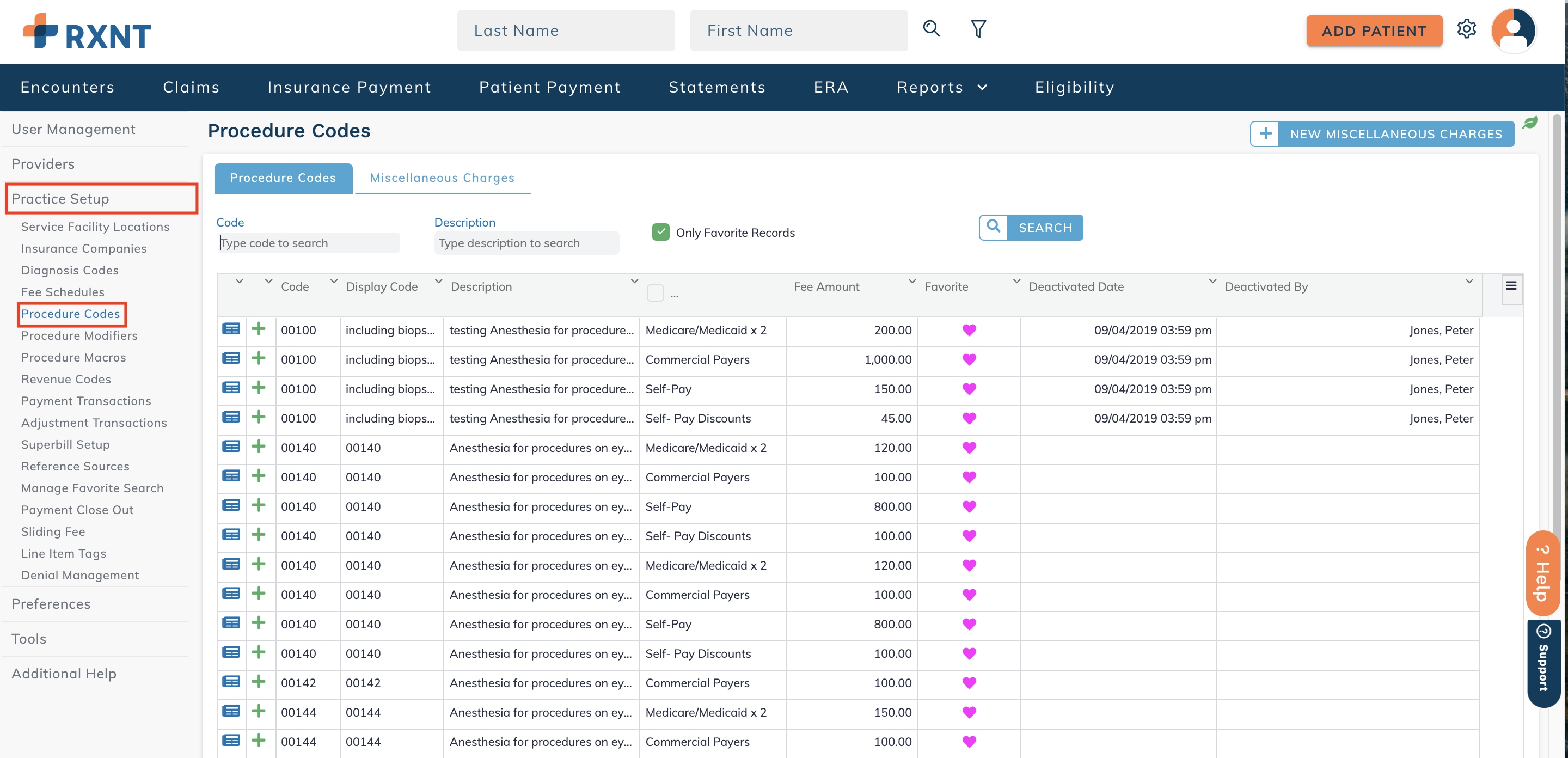Open details icon for 00142 row

click(x=231, y=682)
